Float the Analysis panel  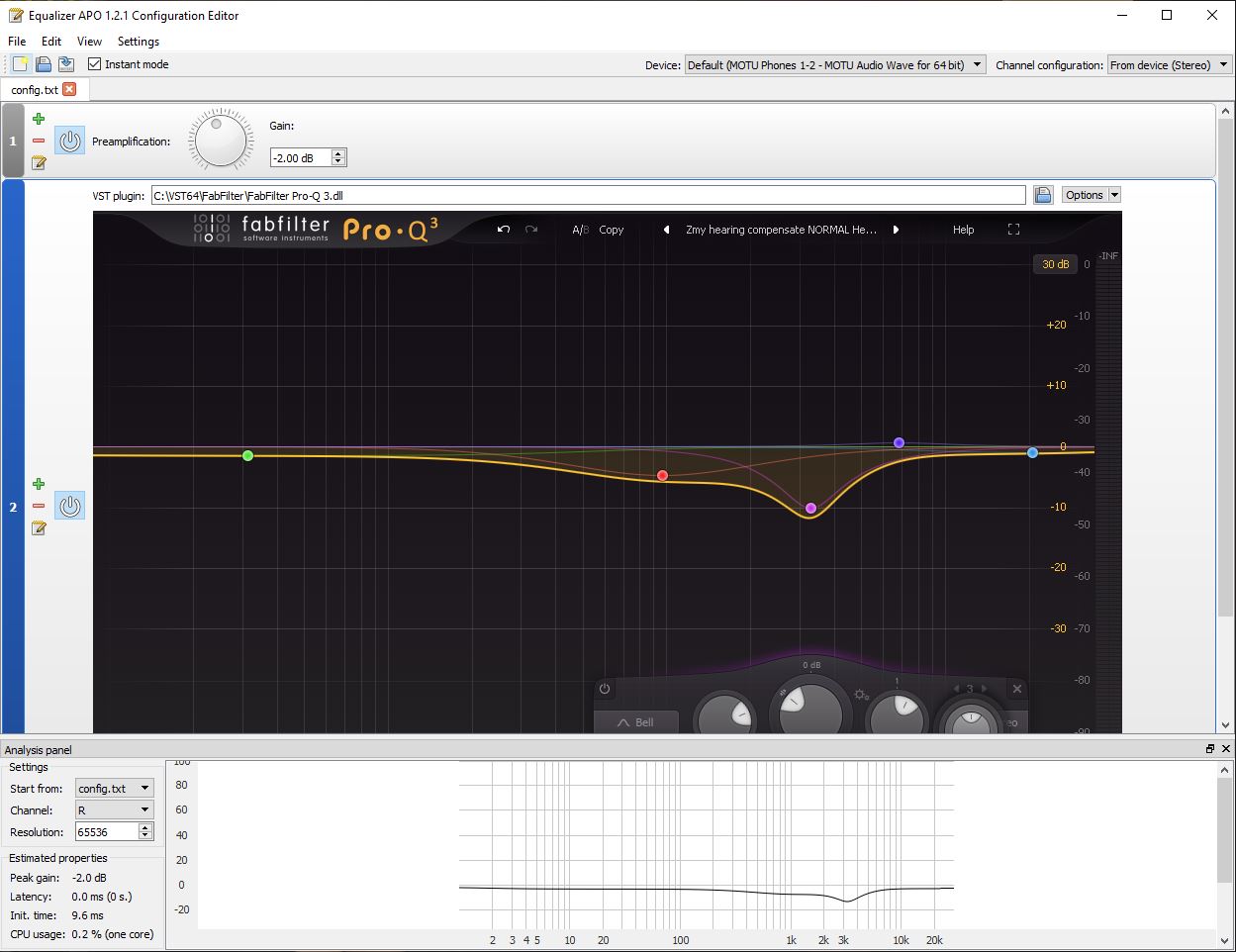(1209, 749)
